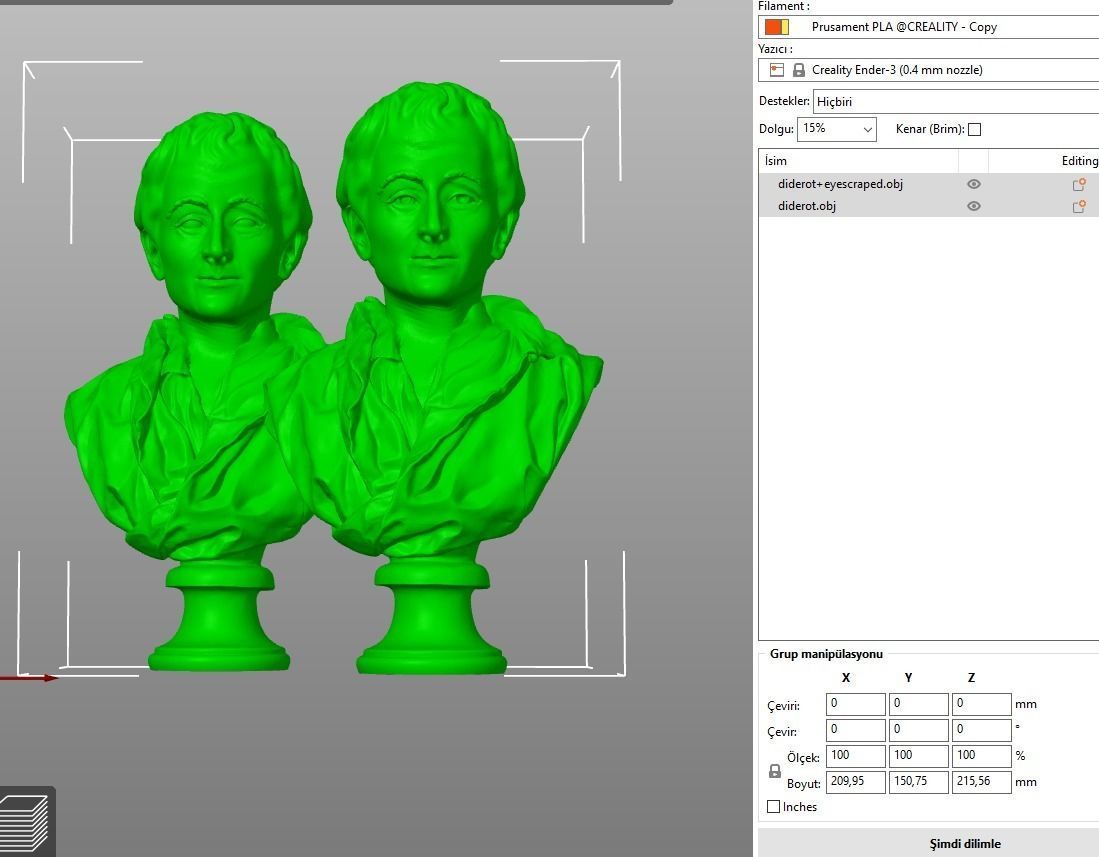Toggle the uniform scale lock icon
Screen dimensions: 1099x857
tap(774, 771)
